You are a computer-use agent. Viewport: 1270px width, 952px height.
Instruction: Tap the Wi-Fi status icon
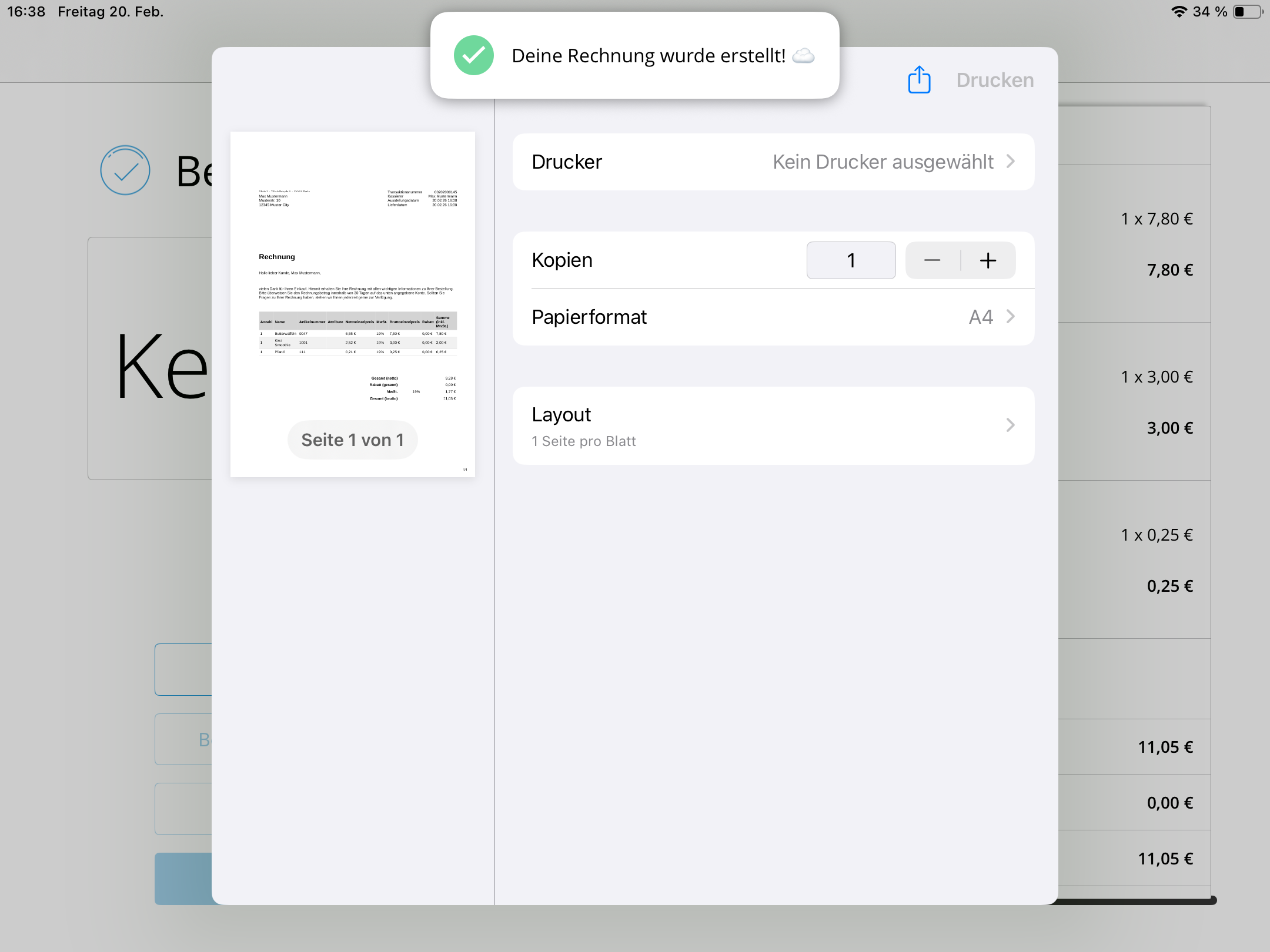click(1178, 12)
